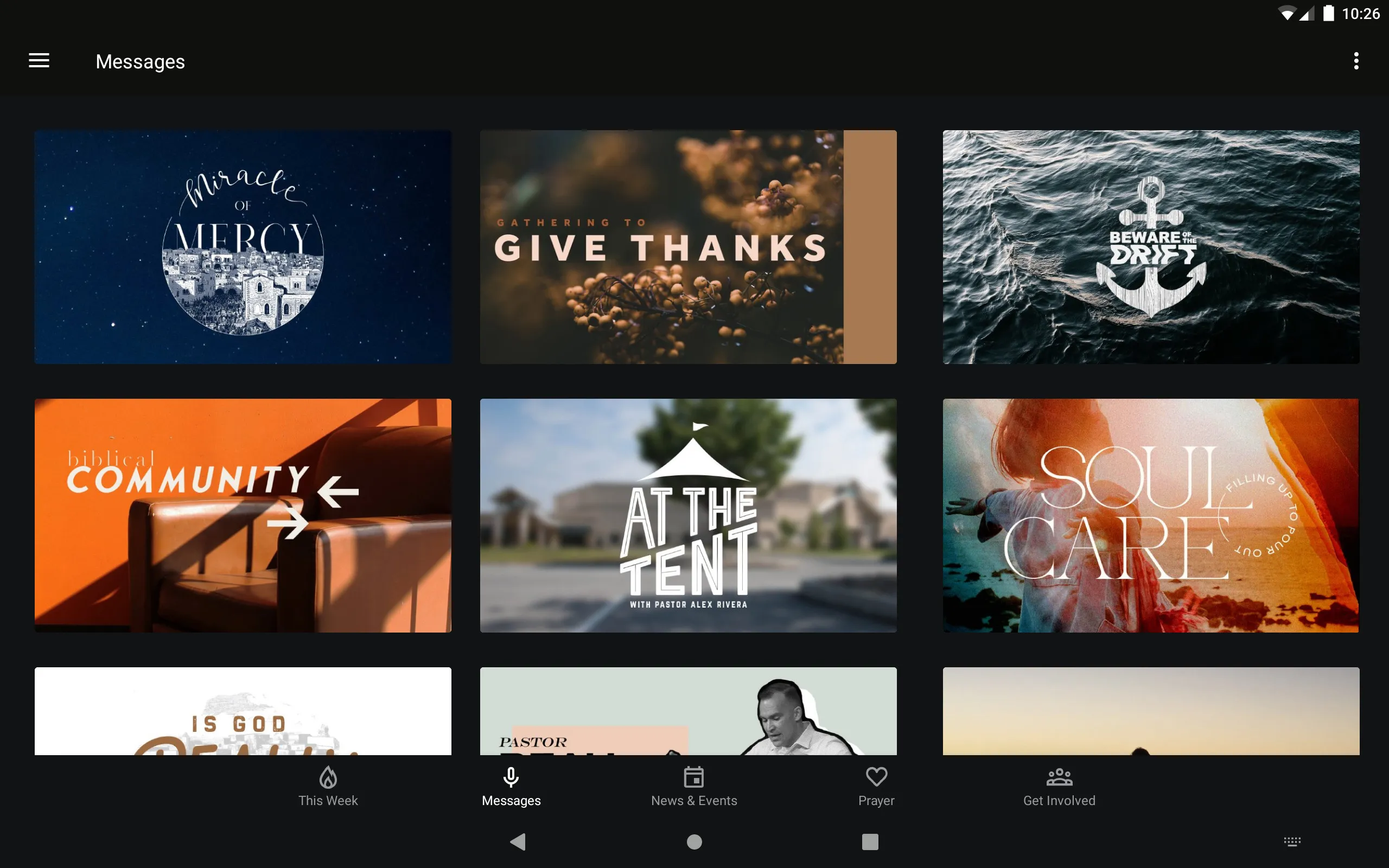Open the Gathering to Give Thanks series
Screen dimensions: 1389x868
(x=688, y=247)
